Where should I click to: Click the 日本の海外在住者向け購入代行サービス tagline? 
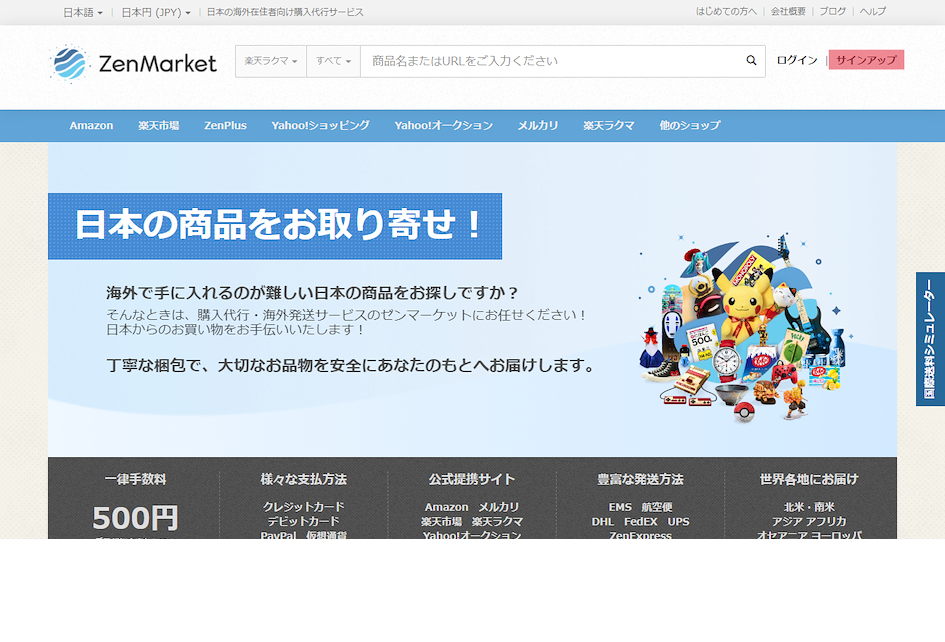click(285, 12)
